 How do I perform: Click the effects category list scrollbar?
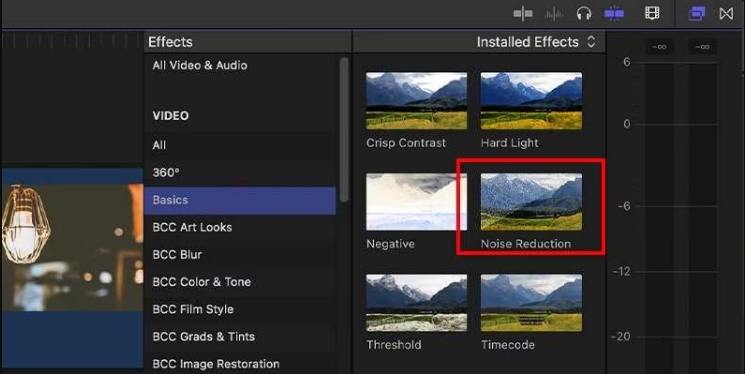tap(344, 129)
